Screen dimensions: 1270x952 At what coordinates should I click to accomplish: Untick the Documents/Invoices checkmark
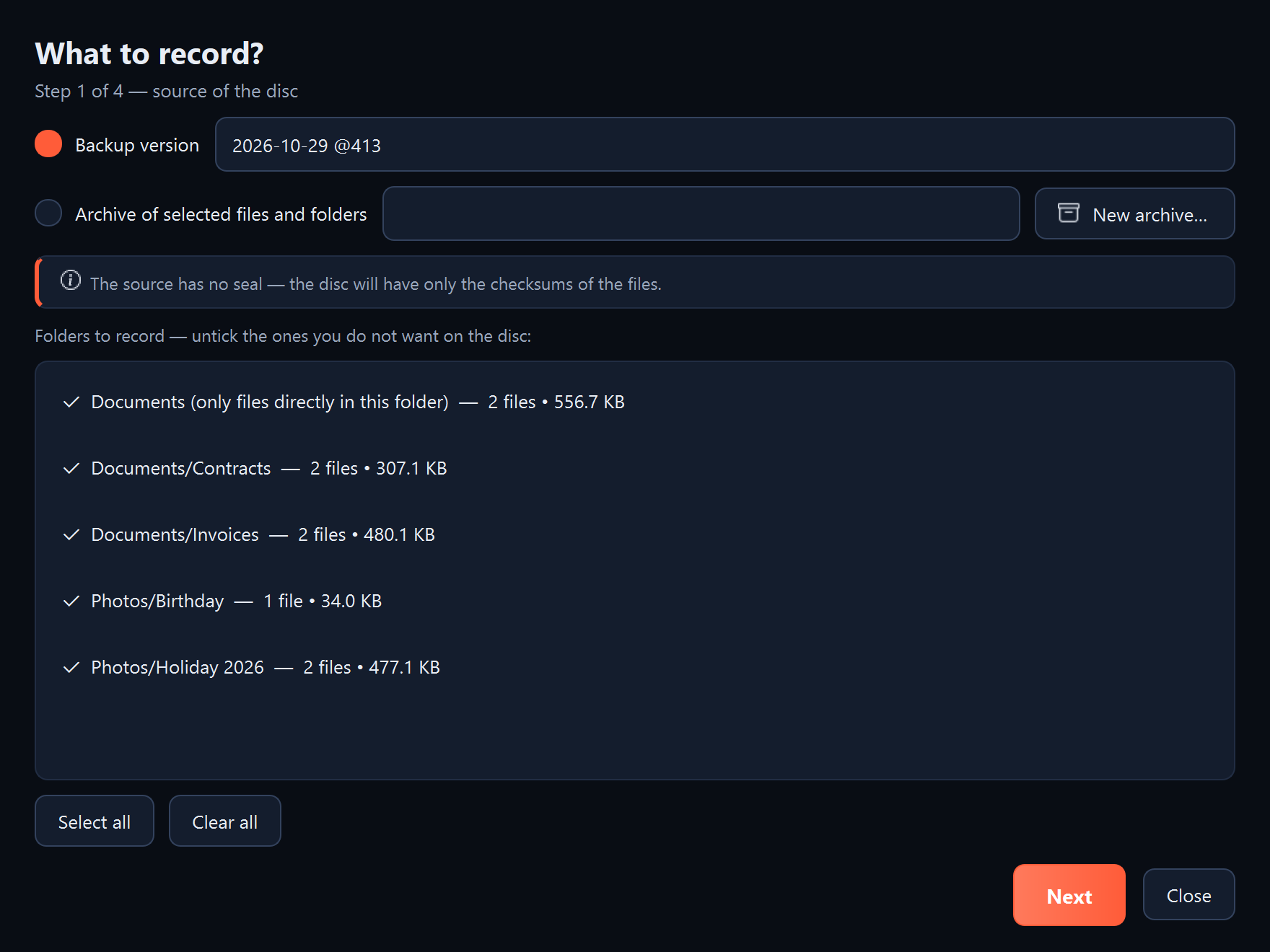[71, 534]
